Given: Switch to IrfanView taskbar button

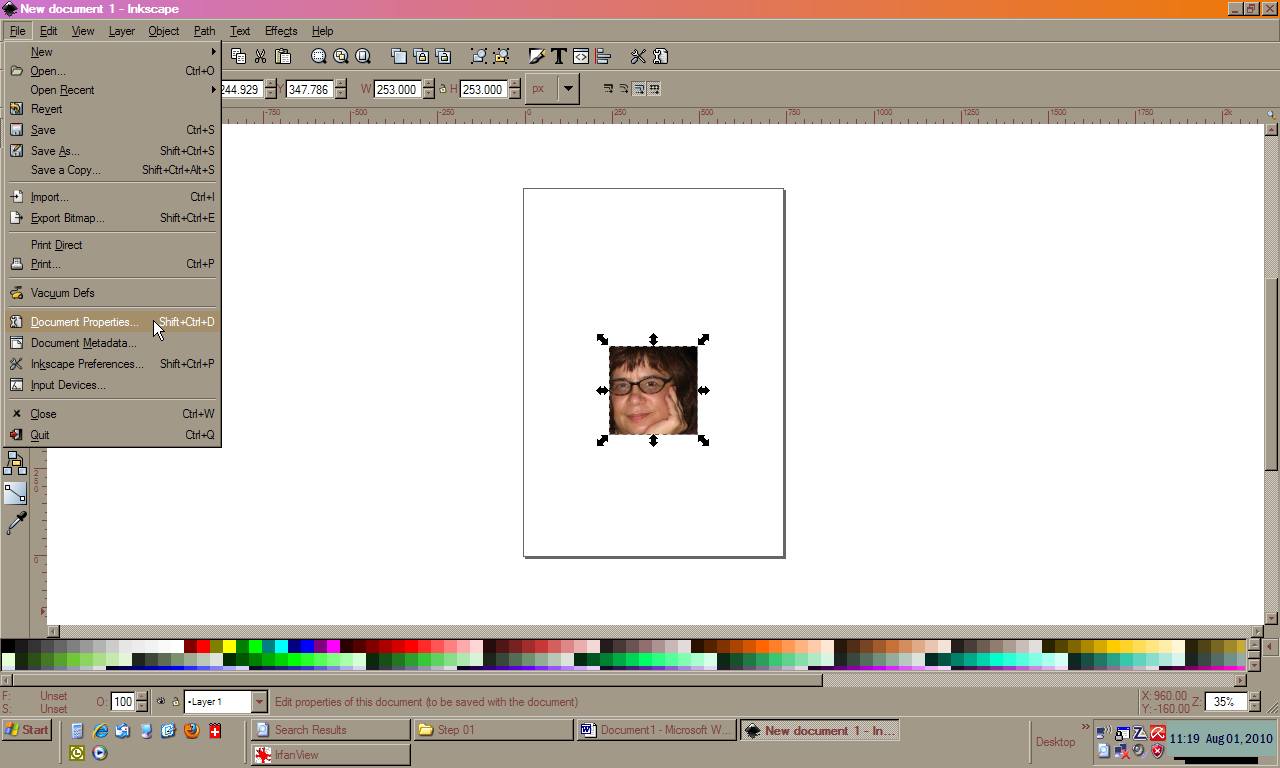Looking at the screenshot, I should 330,755.
